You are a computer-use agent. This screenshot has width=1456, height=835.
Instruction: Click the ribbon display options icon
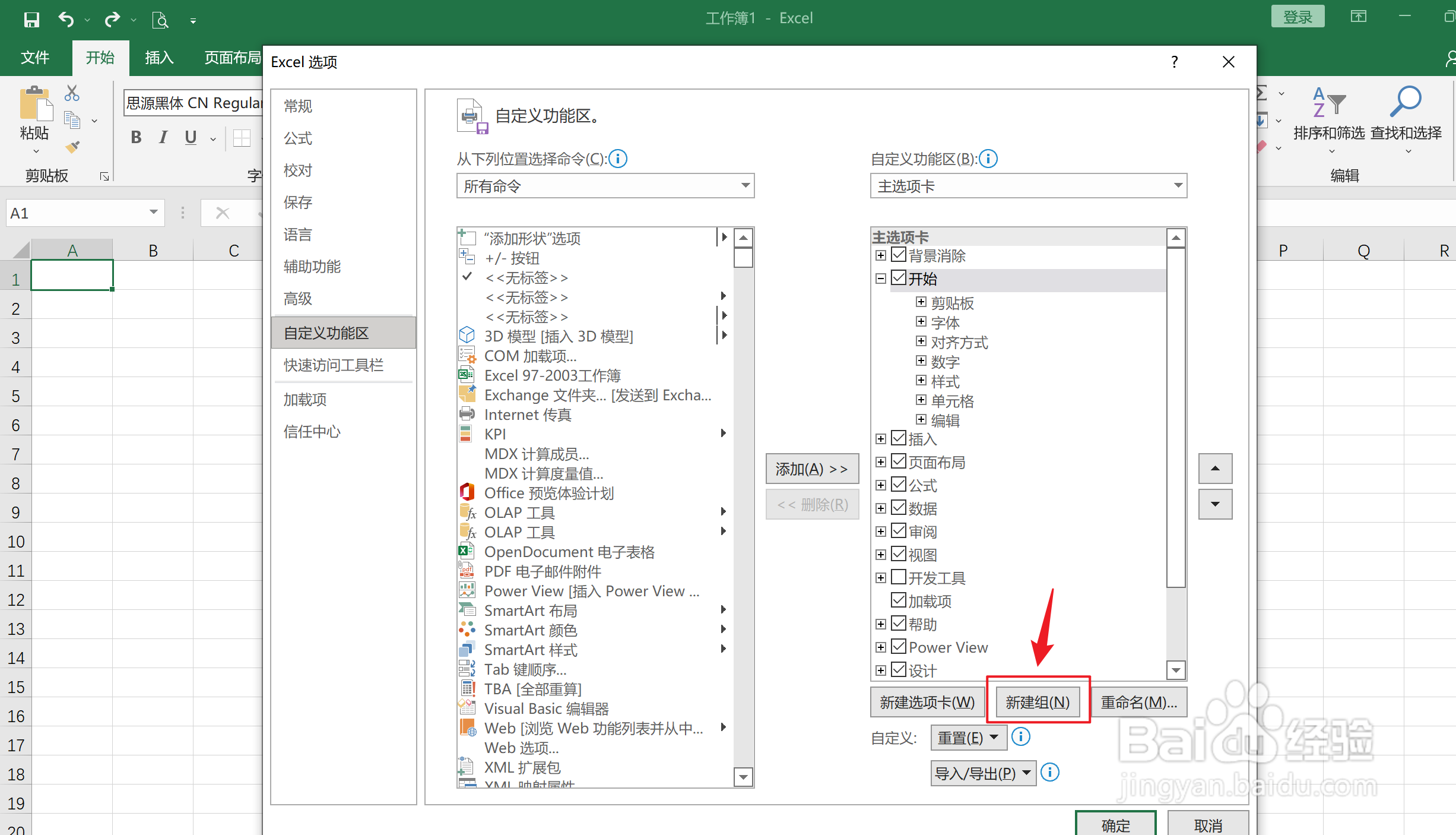click(1358, 17)
